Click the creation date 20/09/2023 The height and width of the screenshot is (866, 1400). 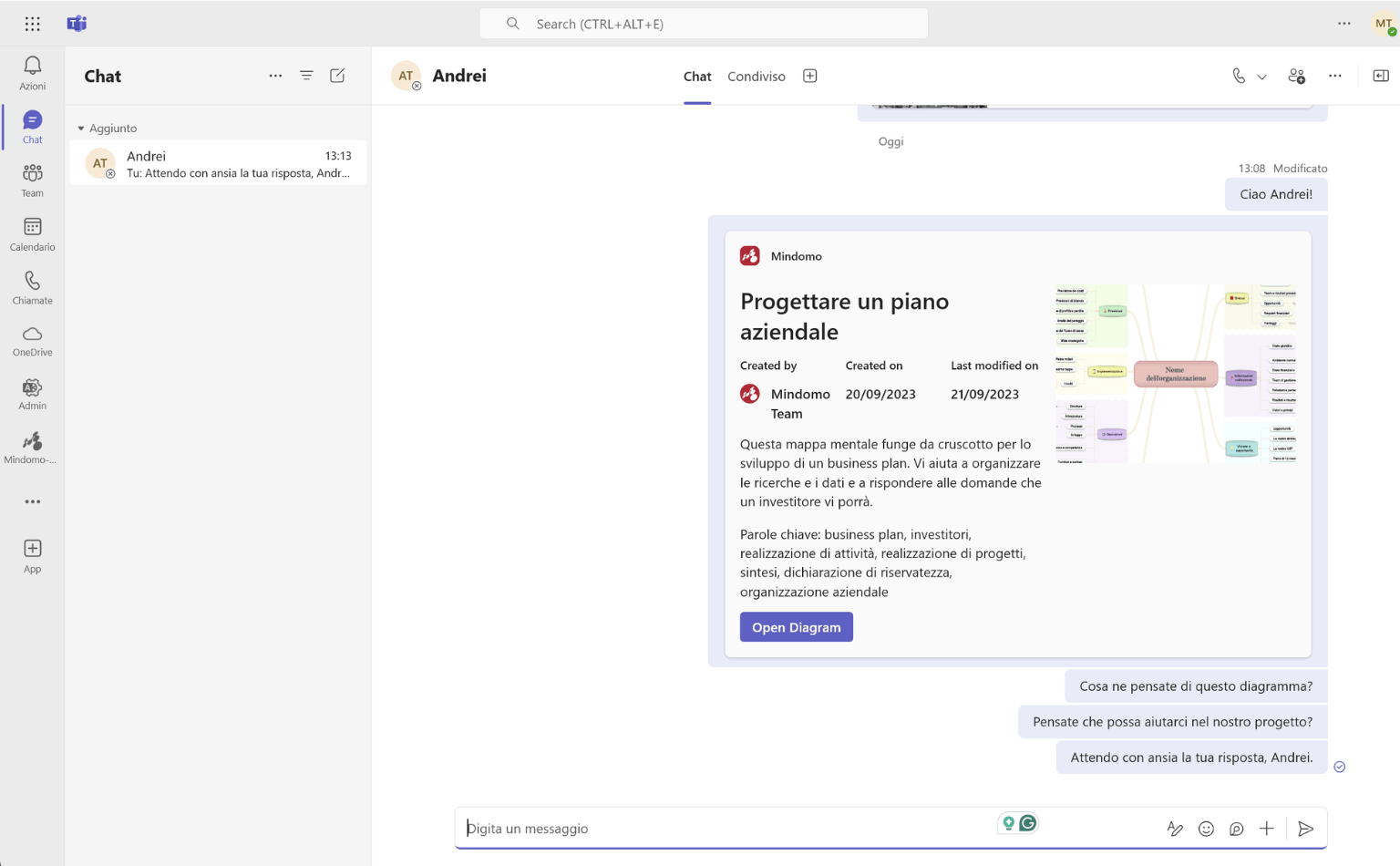click(x=880, y=394)
